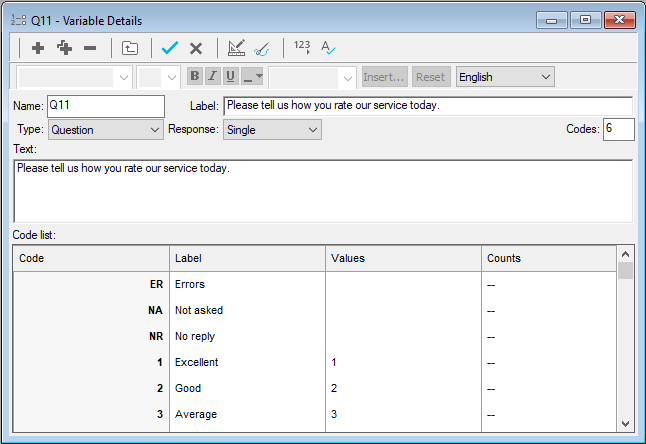Click the Reset button
The width and height of the screenshot is (646, 444).
pos(430,77)
